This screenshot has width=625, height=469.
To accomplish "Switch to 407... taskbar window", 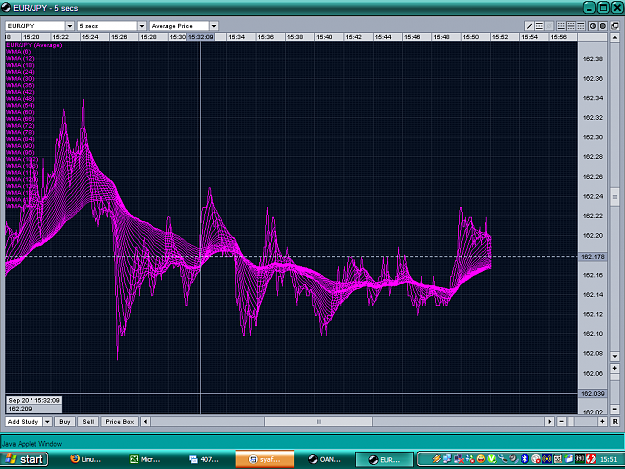I will (204, 459).
